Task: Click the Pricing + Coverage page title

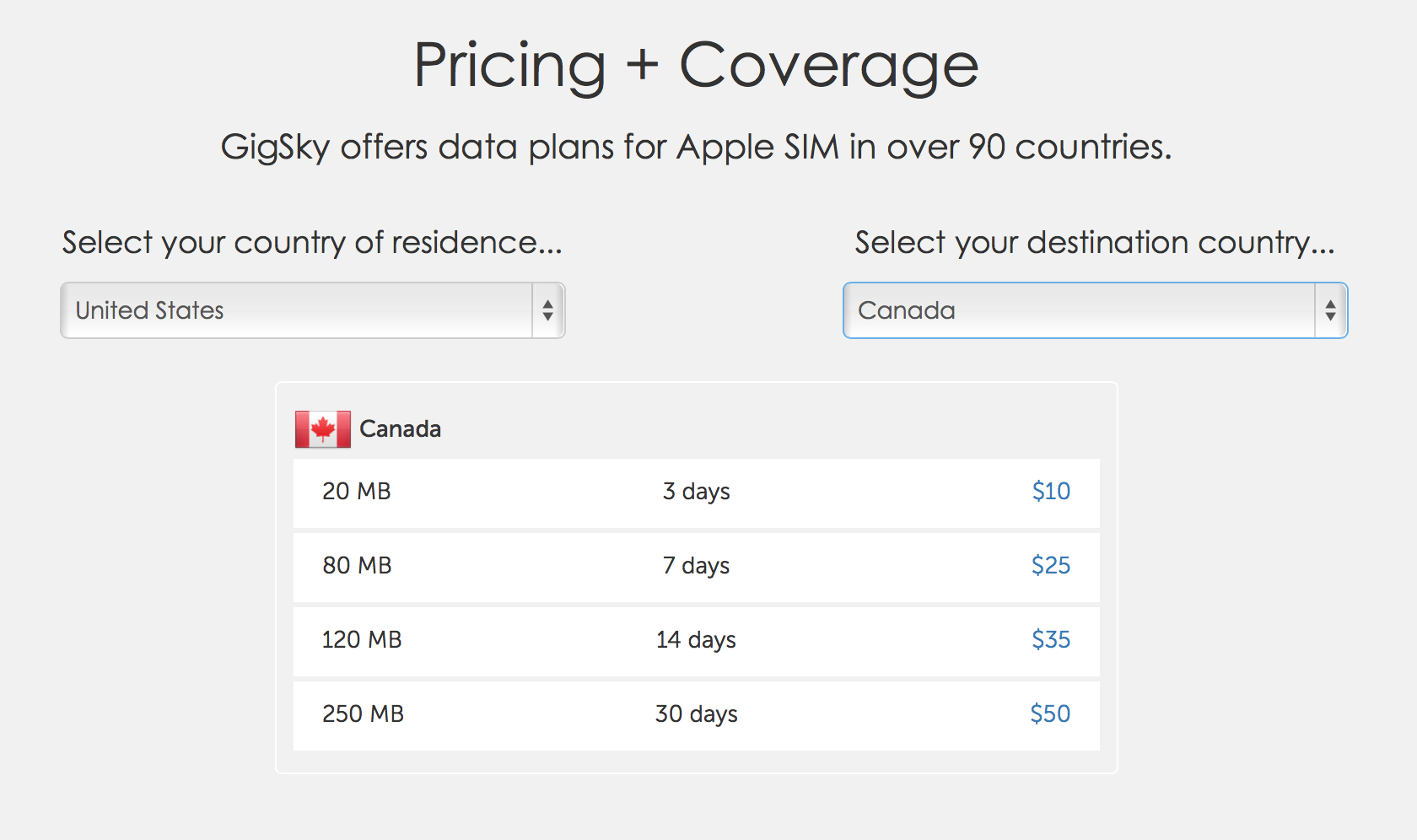Action: 695,67
